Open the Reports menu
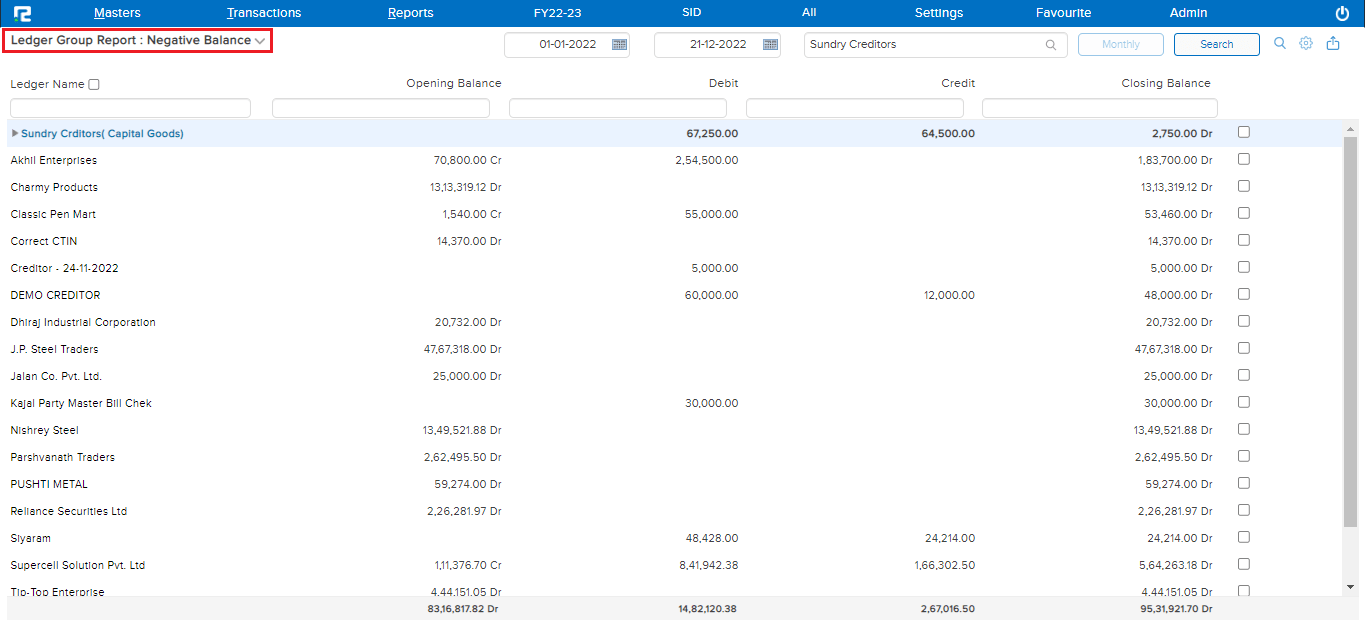Screen dimensions: 1366x625 click(410, 13)
